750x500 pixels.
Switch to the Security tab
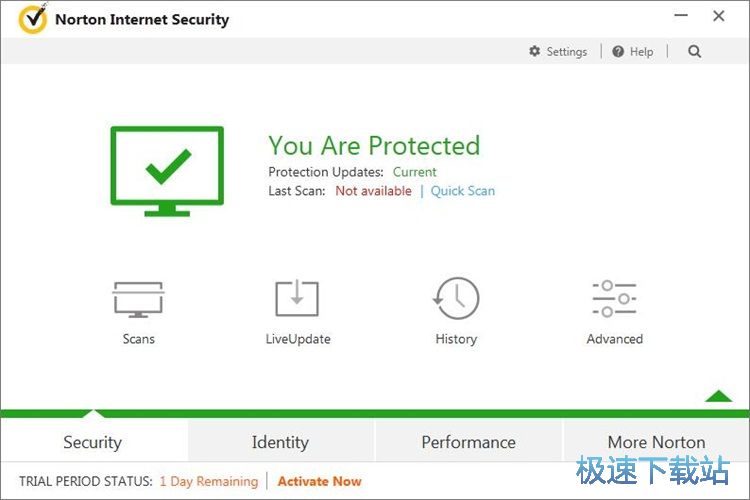click(x=93, y=442)
